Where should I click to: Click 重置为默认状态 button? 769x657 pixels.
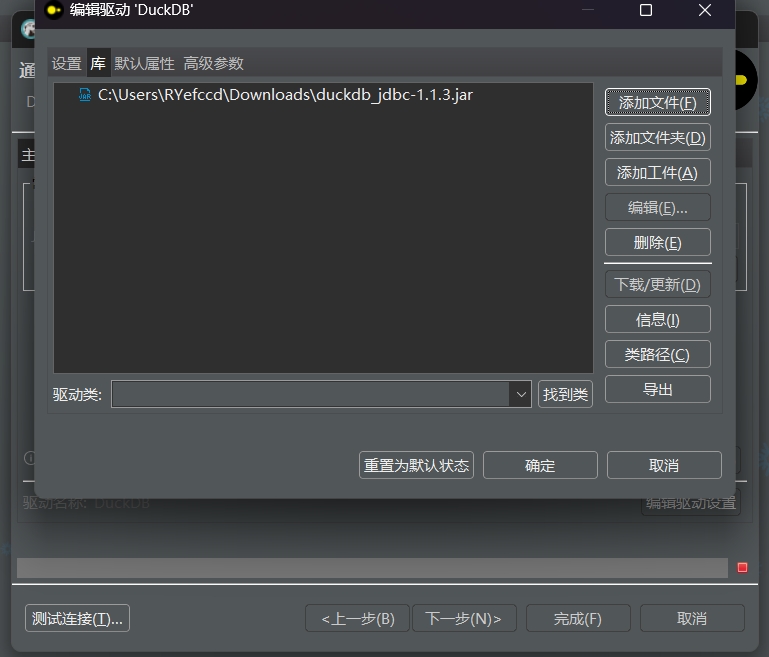coord(416,465)
